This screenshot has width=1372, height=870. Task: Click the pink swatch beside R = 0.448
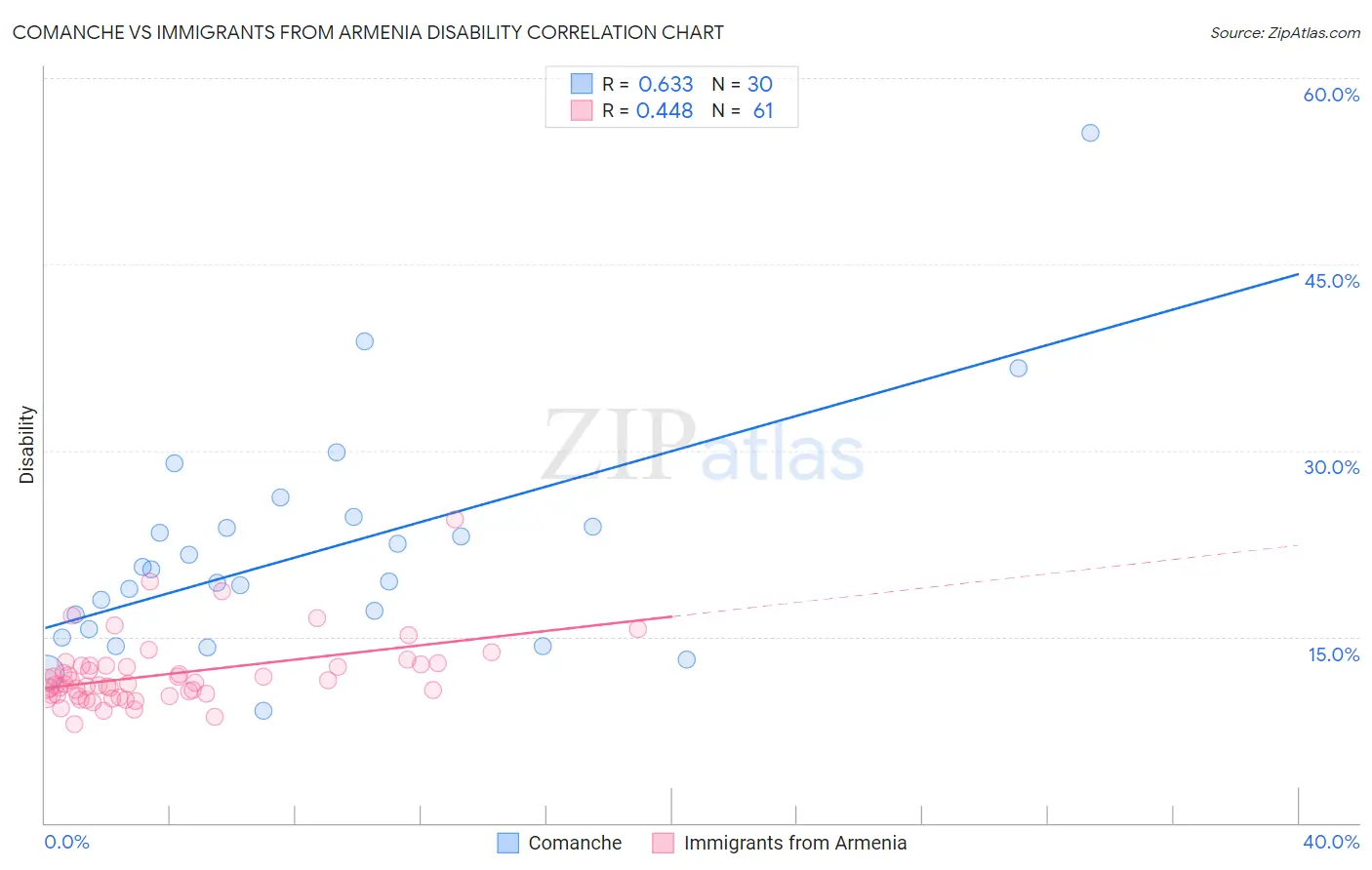pyautogui.click(x=582, y=110)
